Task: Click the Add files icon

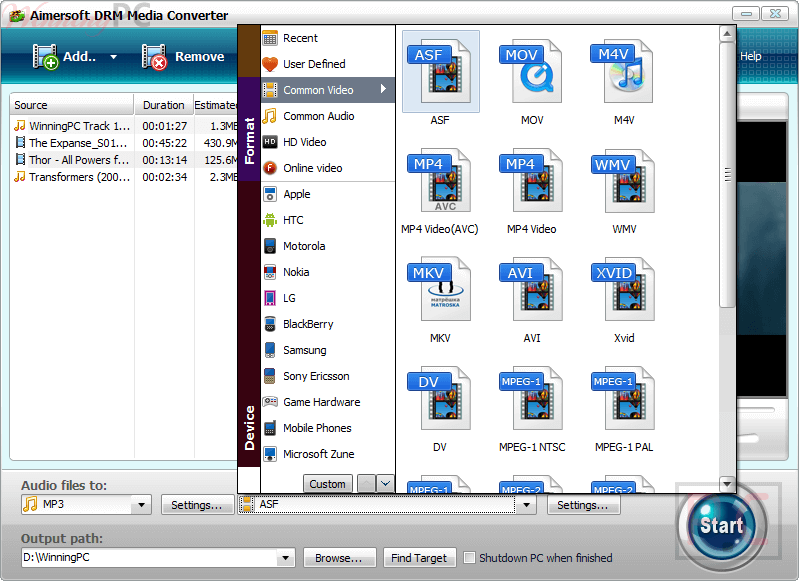Action: [x=45, y=57]
